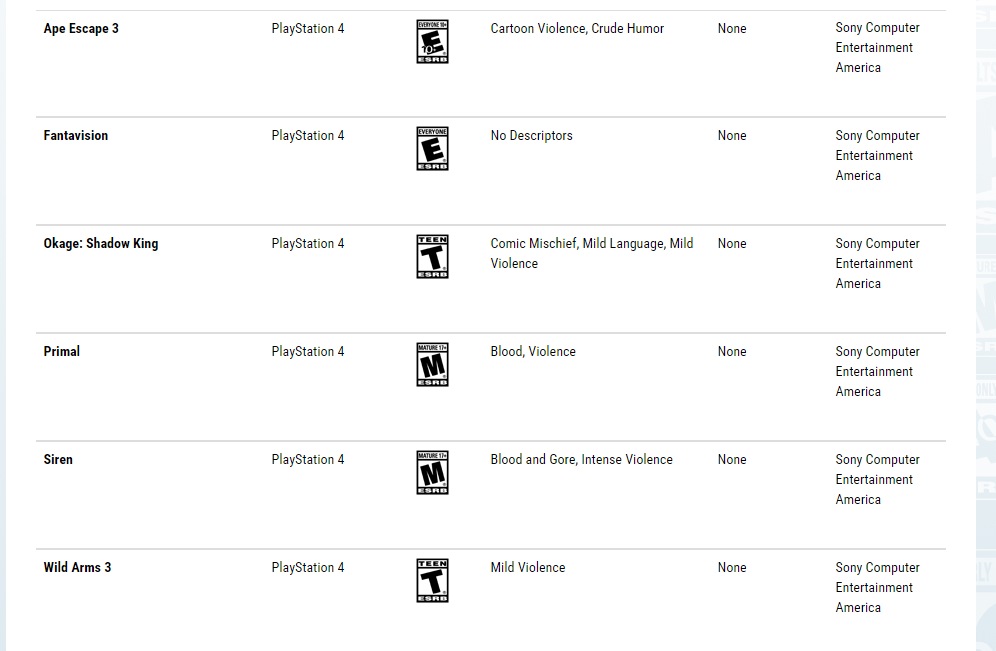Viewport: 996px width, 651px height.
Task: Click the Mild Violence descriptor for Wild Arms 3
Action: (x=528, y=568)
